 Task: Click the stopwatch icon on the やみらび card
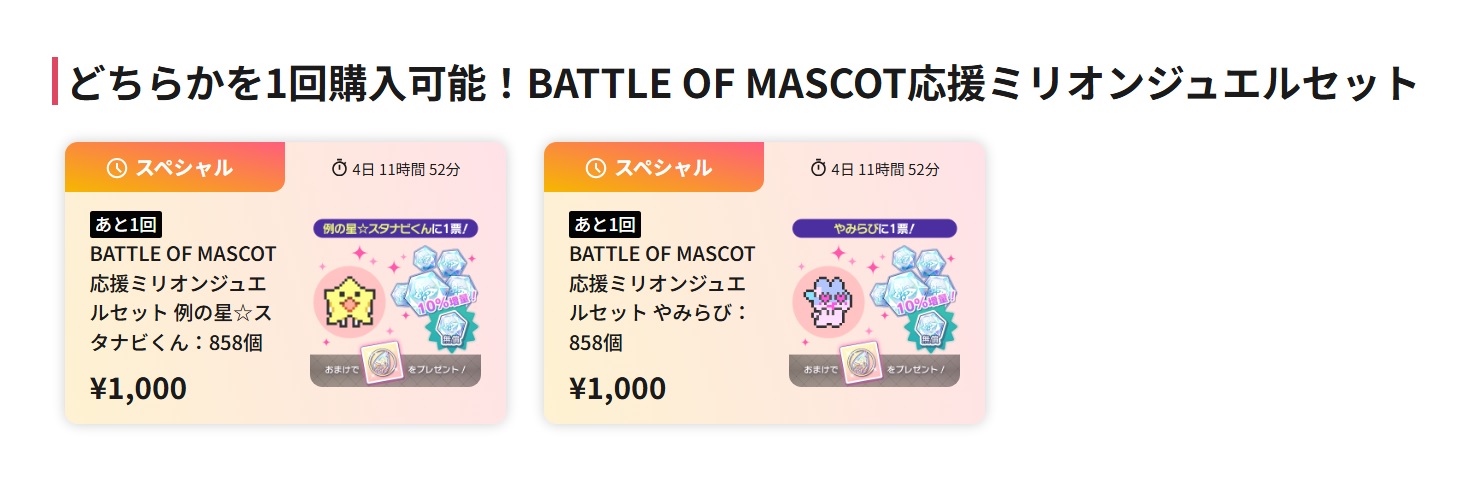(x=818, y=168)
